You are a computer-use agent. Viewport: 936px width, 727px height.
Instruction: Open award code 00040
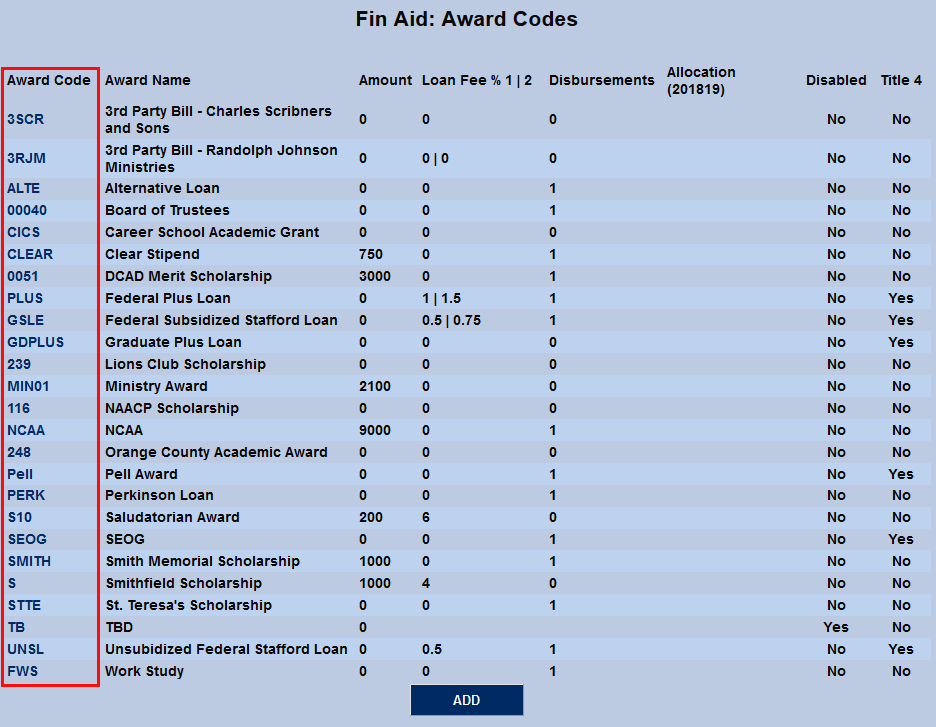[x=27, y=210]
